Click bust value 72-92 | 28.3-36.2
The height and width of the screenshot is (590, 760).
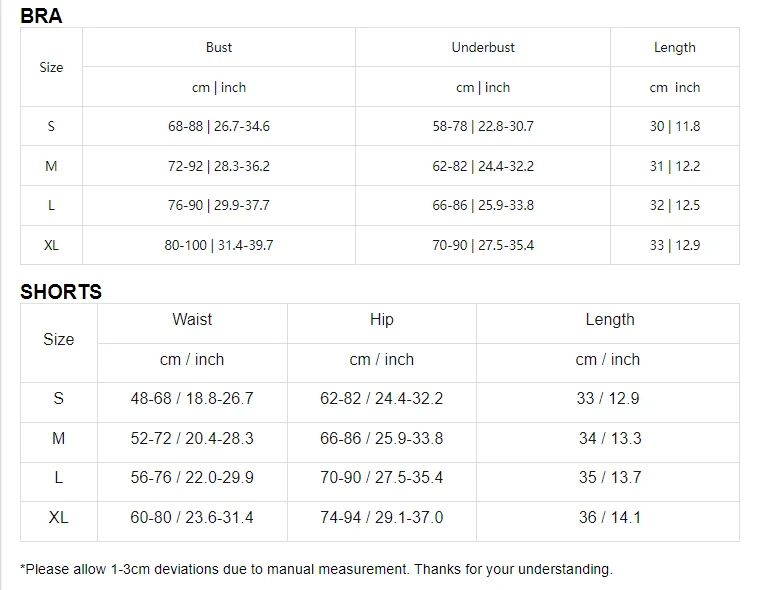pyautogui.click(x=219, y=166)
